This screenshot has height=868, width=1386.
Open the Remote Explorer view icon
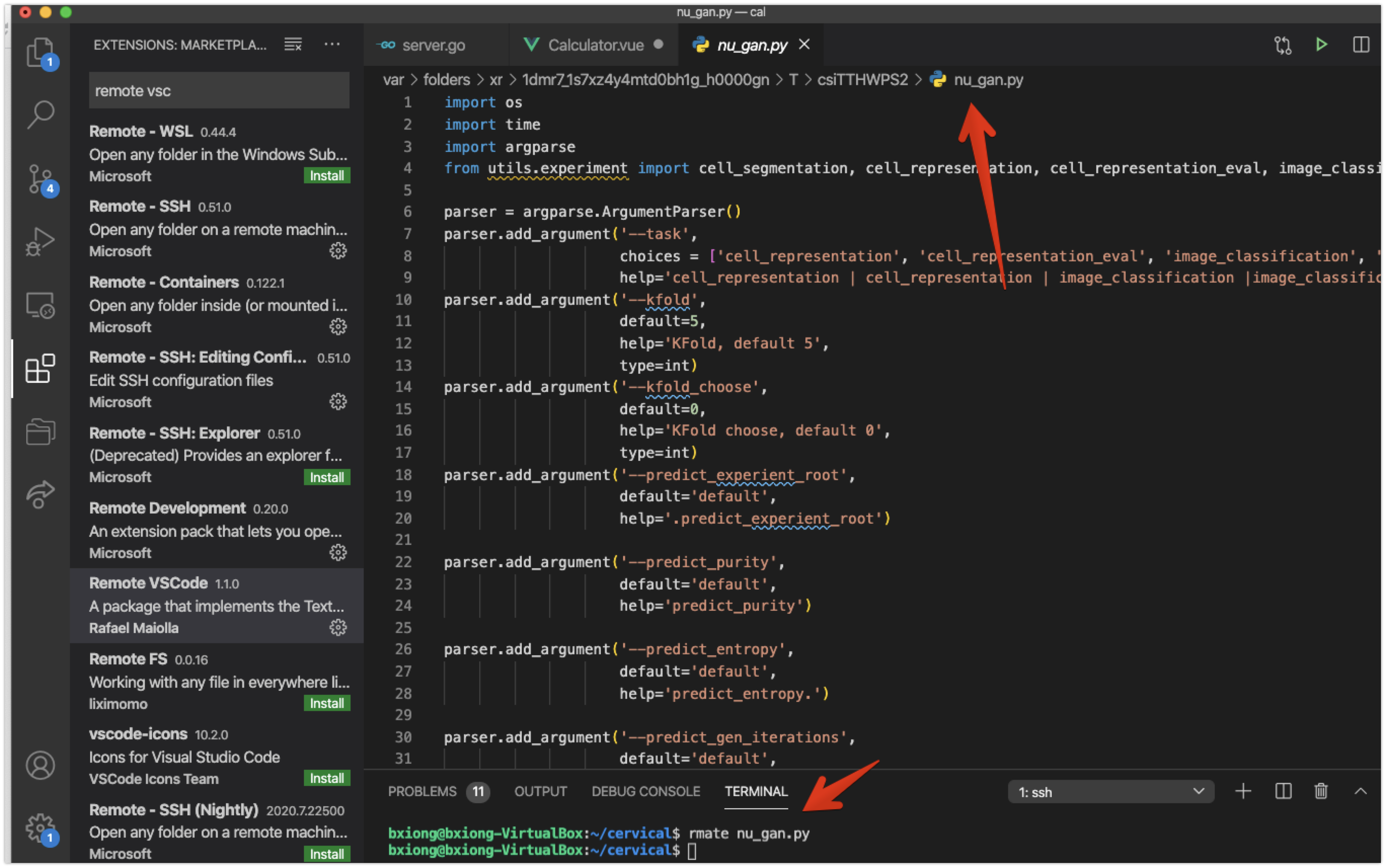(40, 305)
